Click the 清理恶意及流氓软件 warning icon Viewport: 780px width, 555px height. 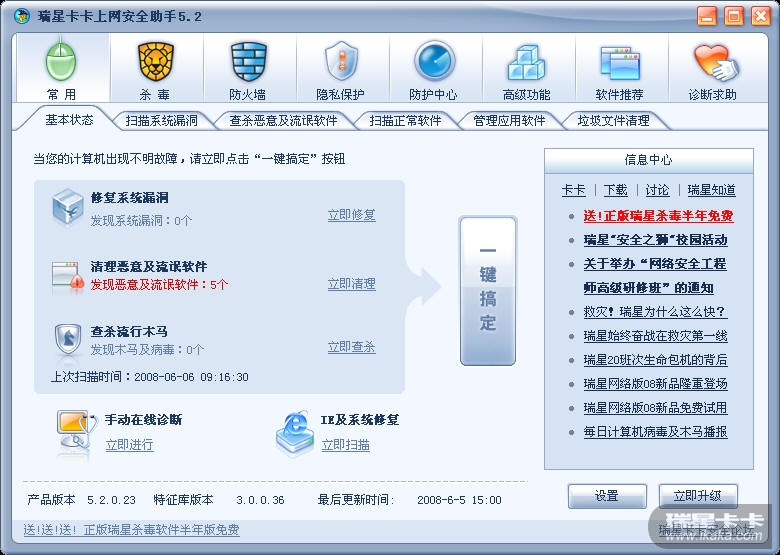click(x=68, y=277)
